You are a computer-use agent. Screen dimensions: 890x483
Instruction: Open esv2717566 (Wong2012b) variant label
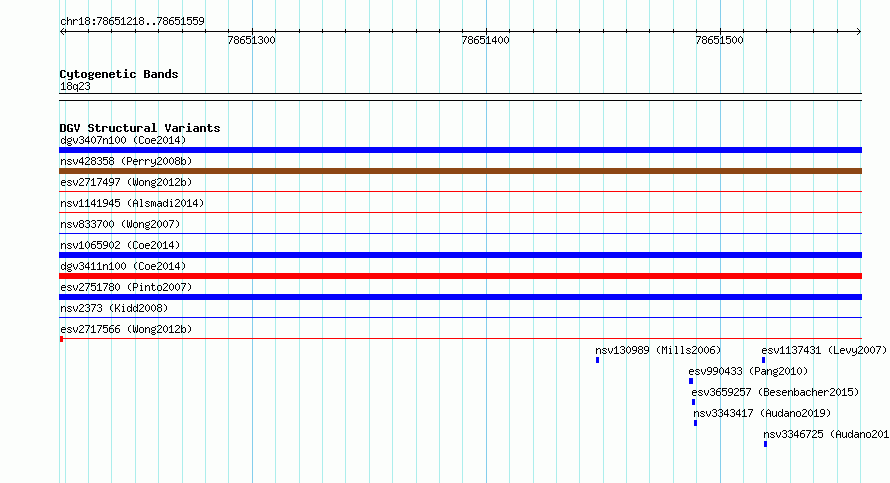(x=126, y=329)
